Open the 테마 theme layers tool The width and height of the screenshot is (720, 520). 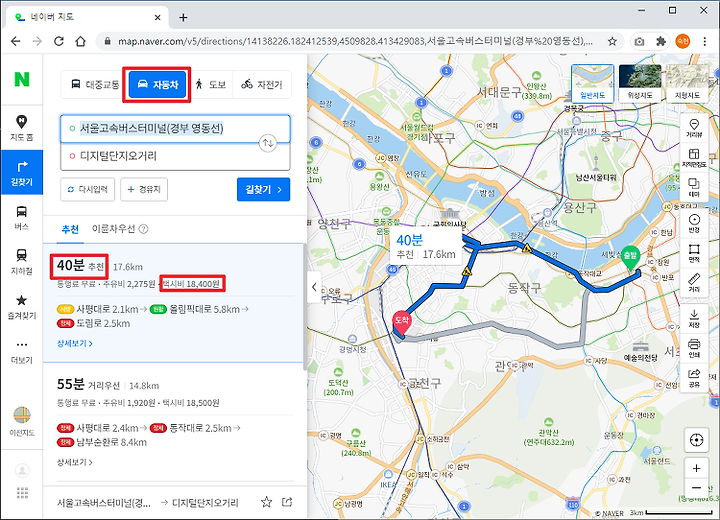click(694, 187)
